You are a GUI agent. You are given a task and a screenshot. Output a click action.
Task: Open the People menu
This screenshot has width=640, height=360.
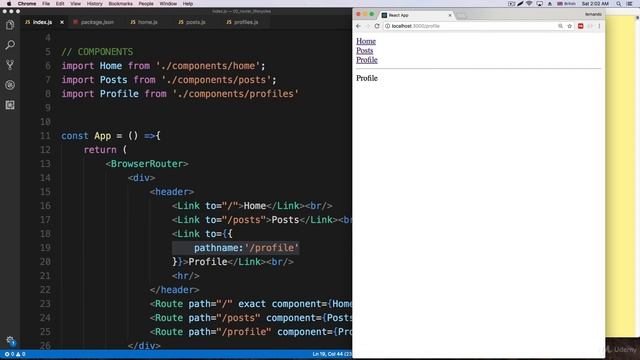coord(146,4)
